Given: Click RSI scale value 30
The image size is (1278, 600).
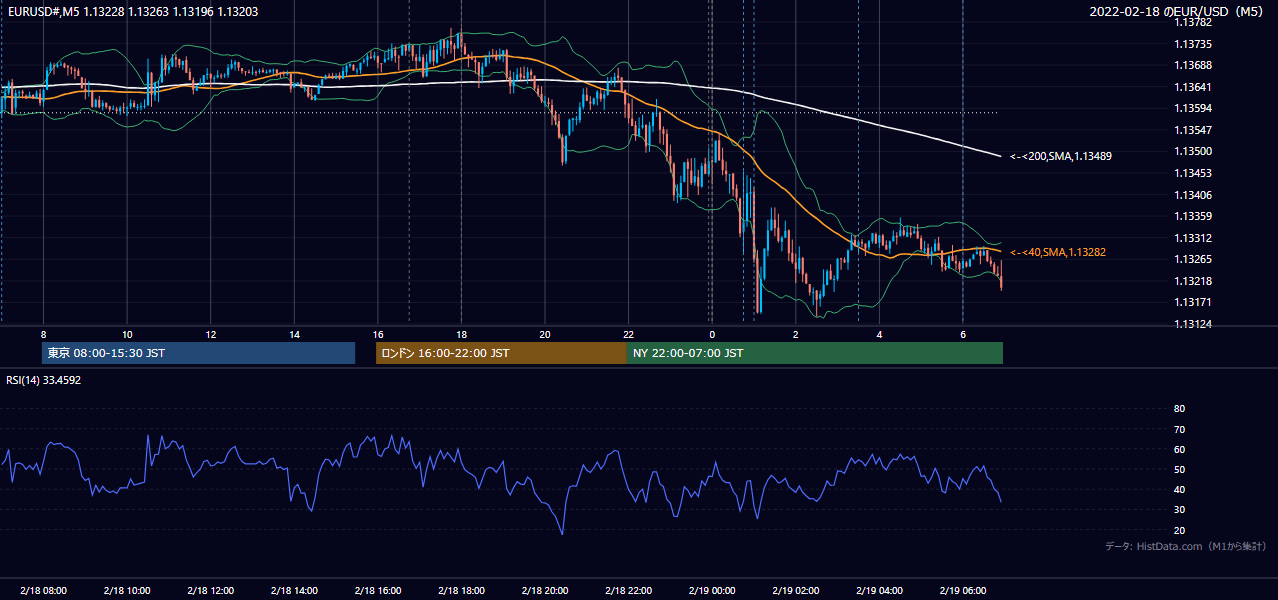Looking at the screenshot, I should (x=1179, y=510).
